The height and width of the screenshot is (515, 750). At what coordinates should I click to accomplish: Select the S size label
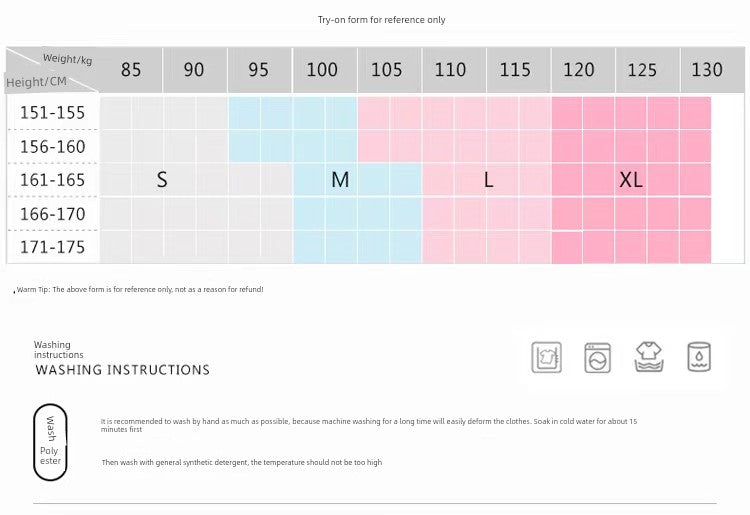(162, 180)
